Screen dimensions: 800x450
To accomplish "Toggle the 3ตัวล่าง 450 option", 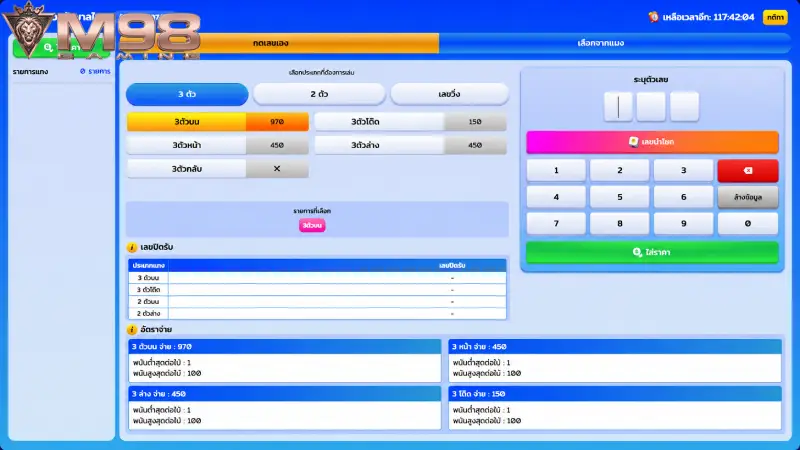I will (411, 145).
